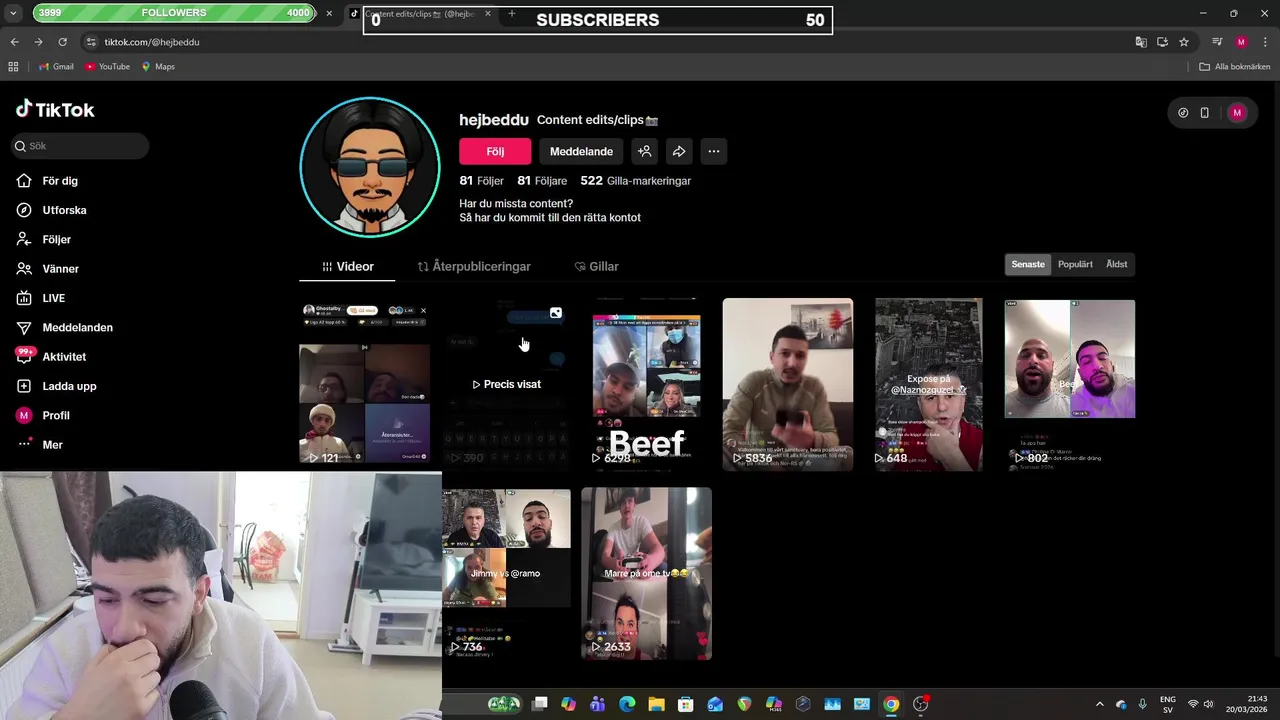The height and width of the screenshot is (720, 1280).
Task: Open the YouTube bookmark
Action: click(107, 66)
